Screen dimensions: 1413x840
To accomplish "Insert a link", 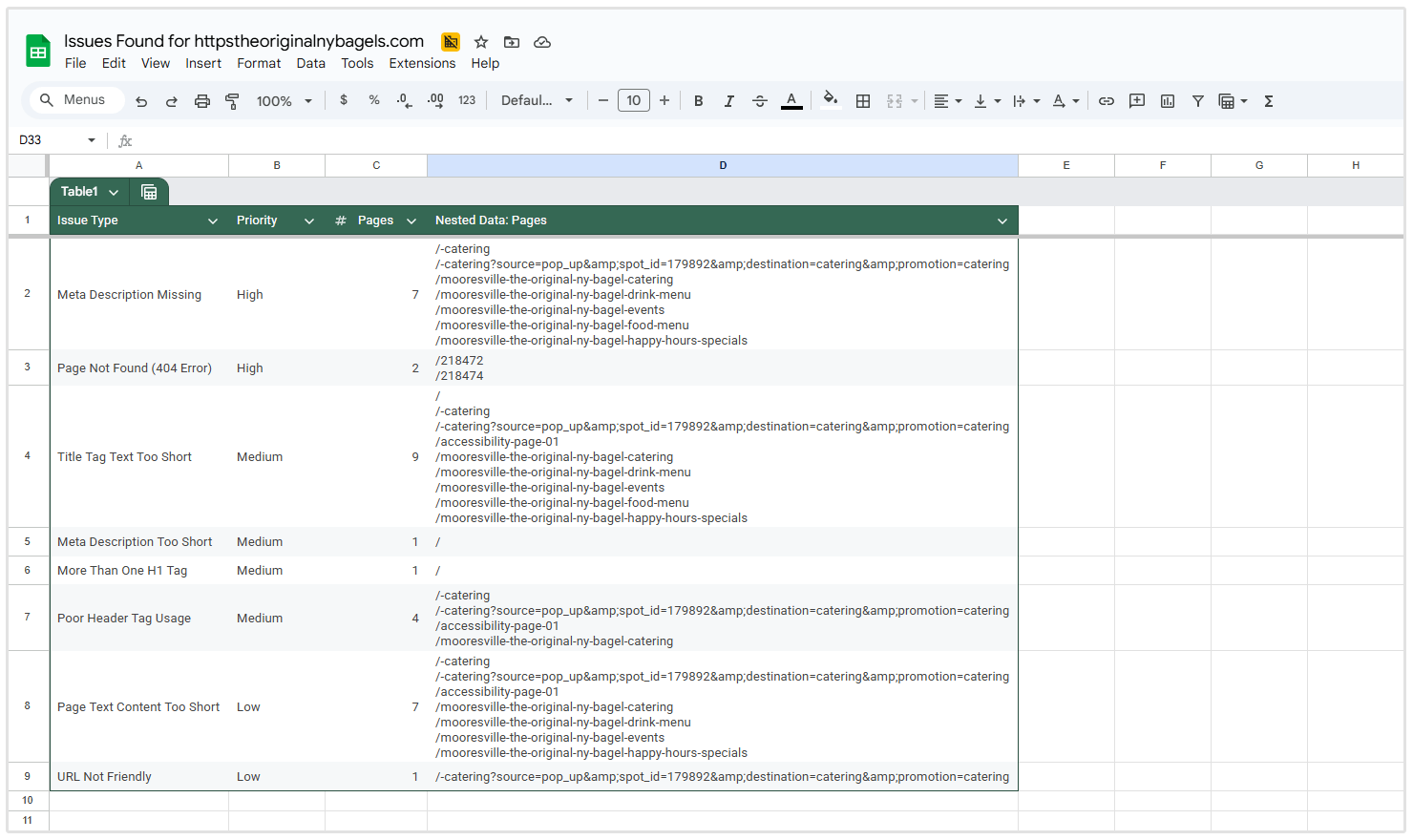I will coord(1106,100).
